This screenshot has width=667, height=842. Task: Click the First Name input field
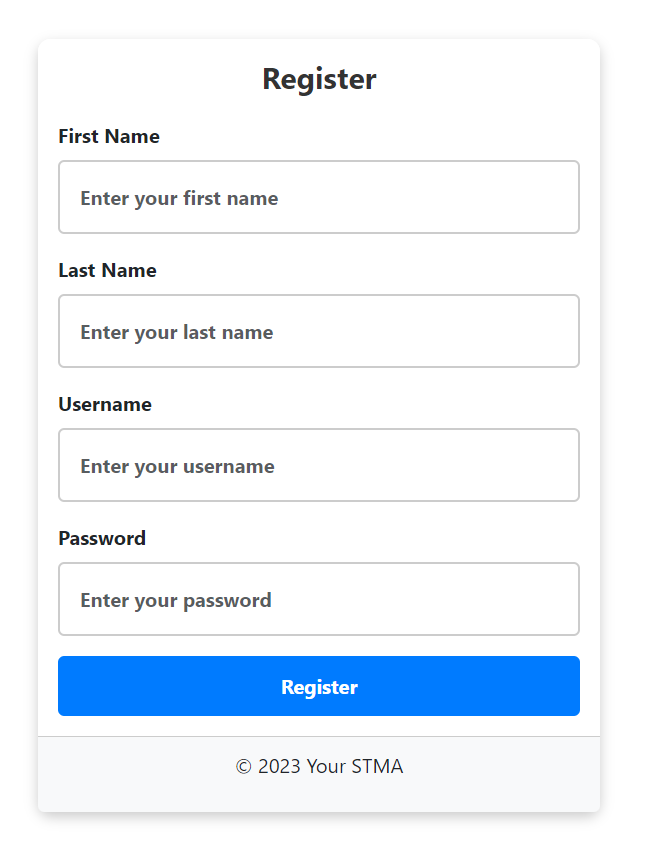(318, 197)
